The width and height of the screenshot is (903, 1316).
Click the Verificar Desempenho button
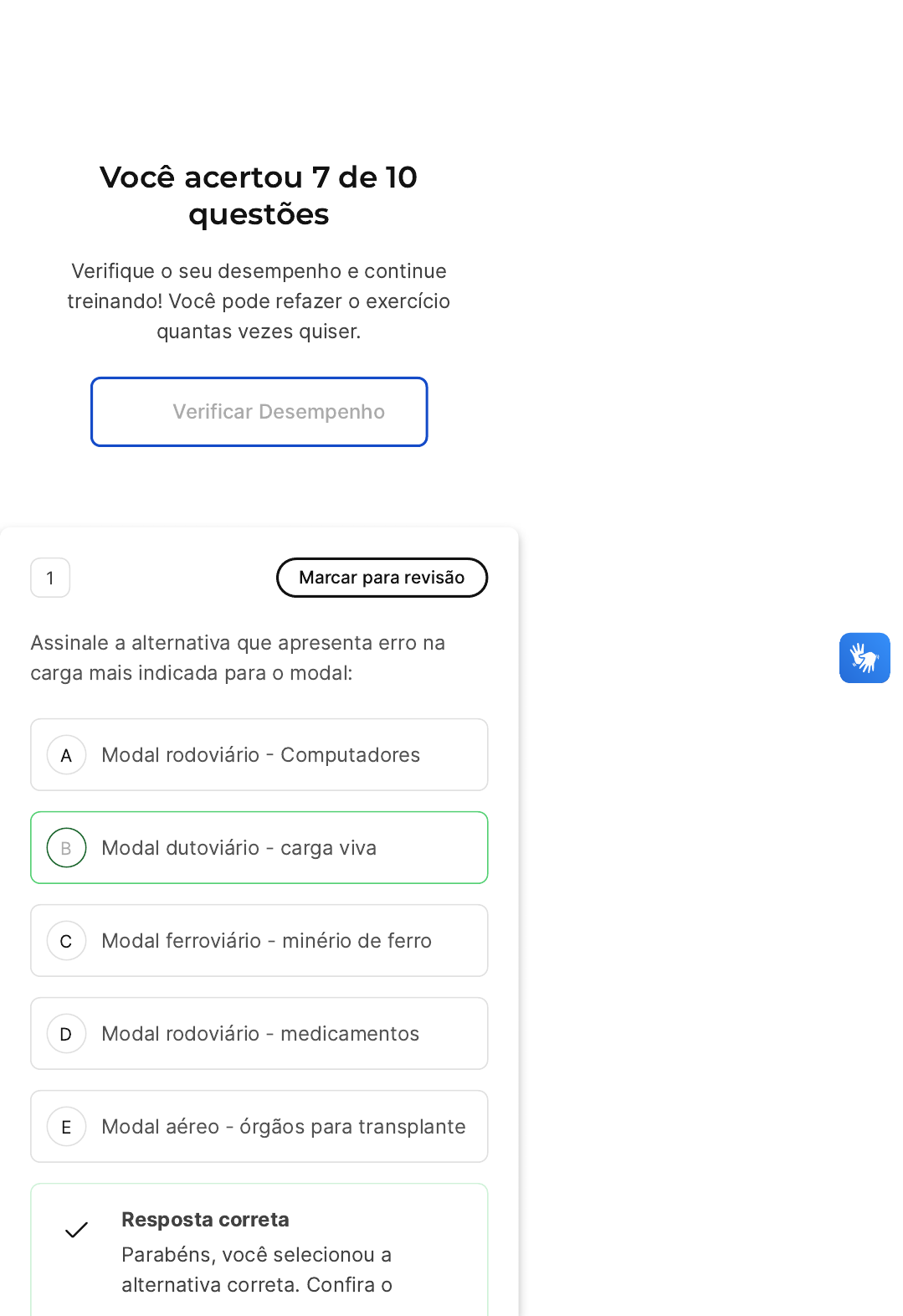point(259,412)
